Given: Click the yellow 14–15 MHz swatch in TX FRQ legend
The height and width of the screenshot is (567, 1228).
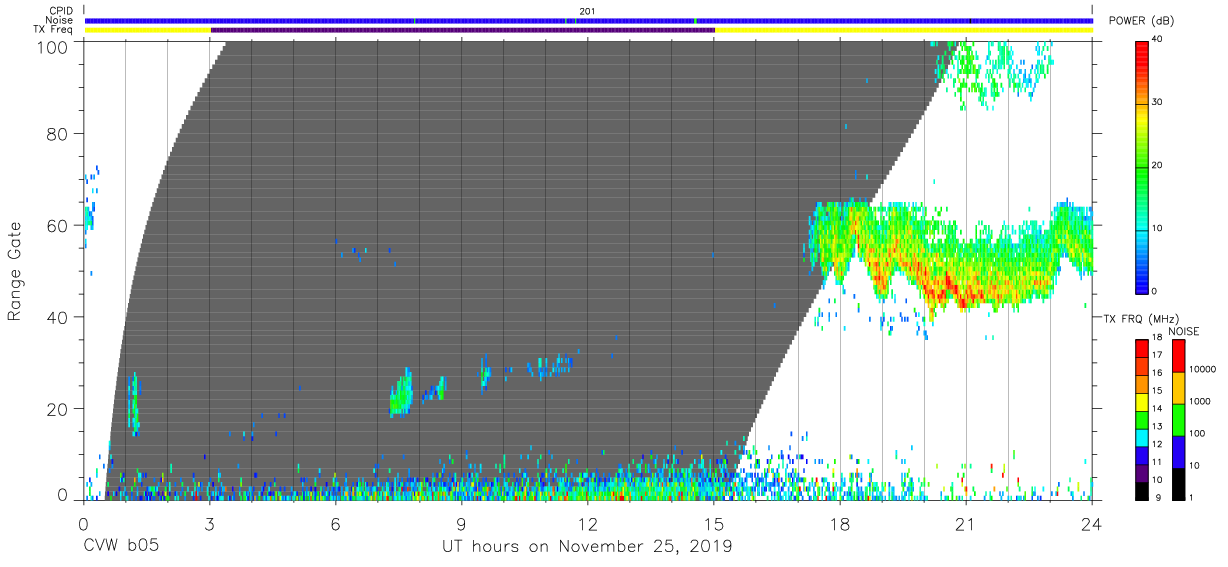Looking at the screenshot, I should pos(1142,401).
